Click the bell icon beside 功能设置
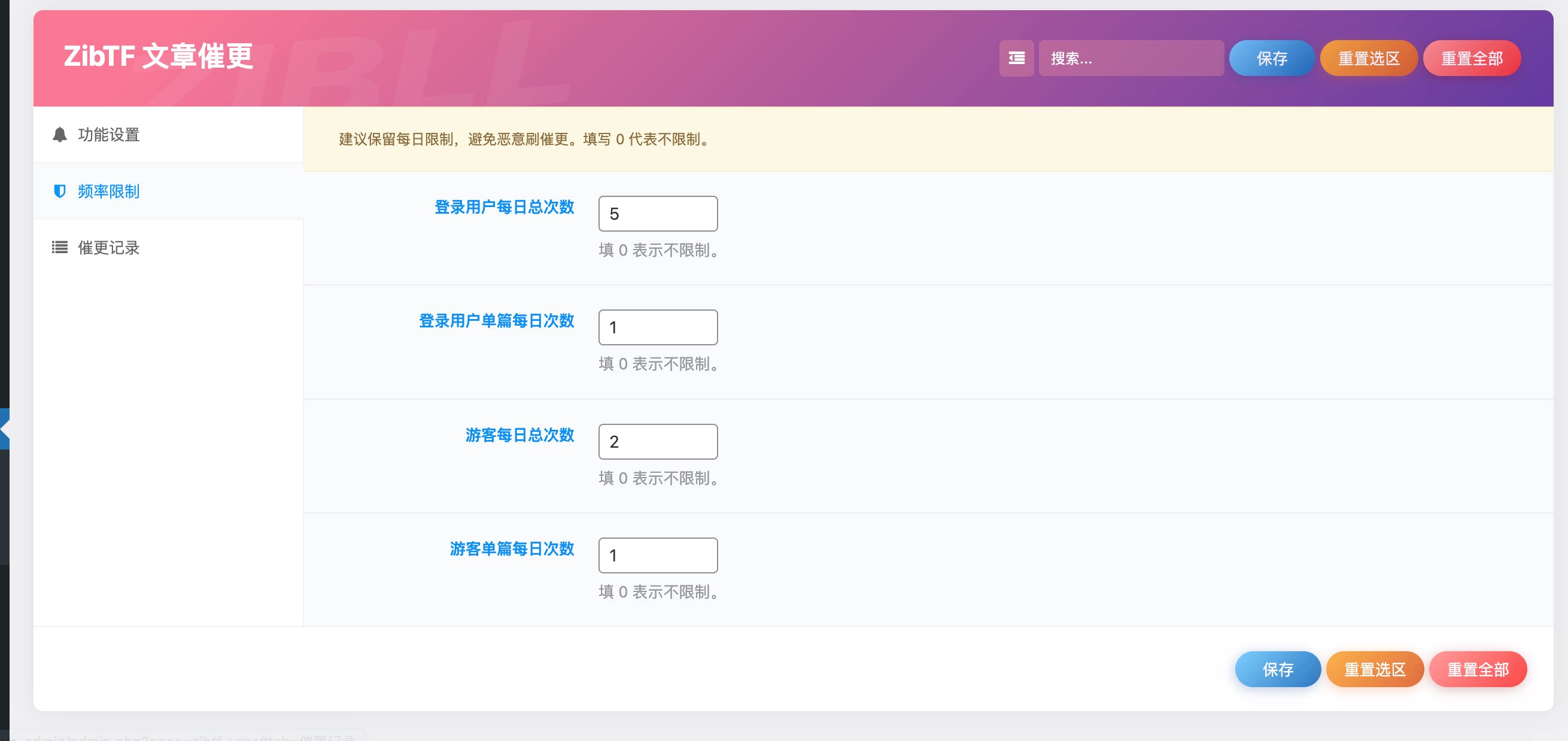This screenshot has height=741, width=1568. pos(59,135)
